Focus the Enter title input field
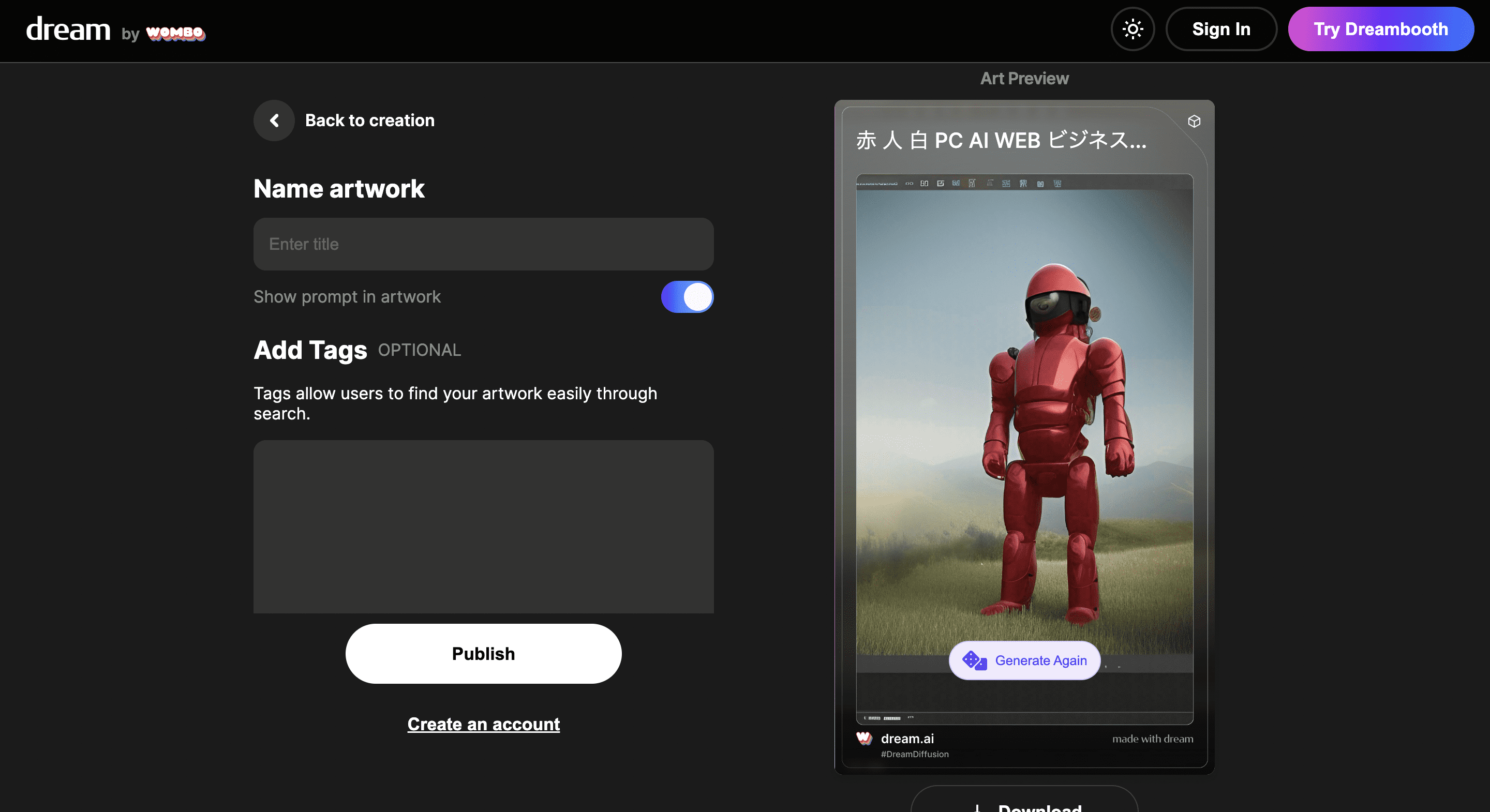1490x812 pixels. tap(483, 244)
